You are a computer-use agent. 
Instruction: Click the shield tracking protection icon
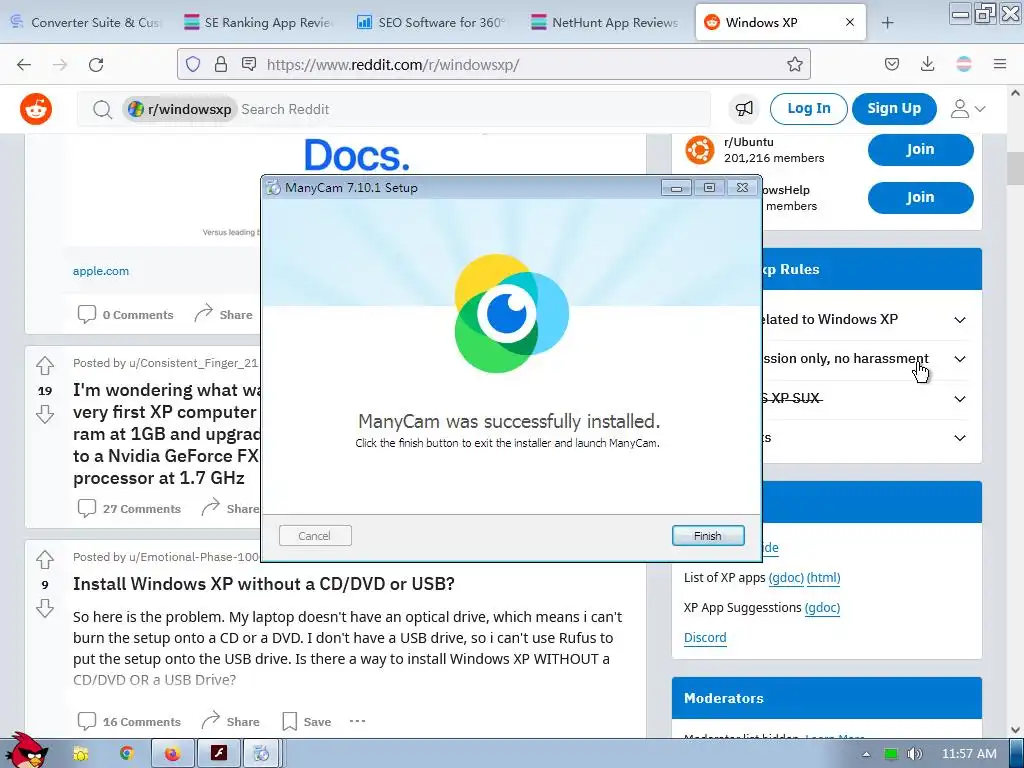[193, 64]
